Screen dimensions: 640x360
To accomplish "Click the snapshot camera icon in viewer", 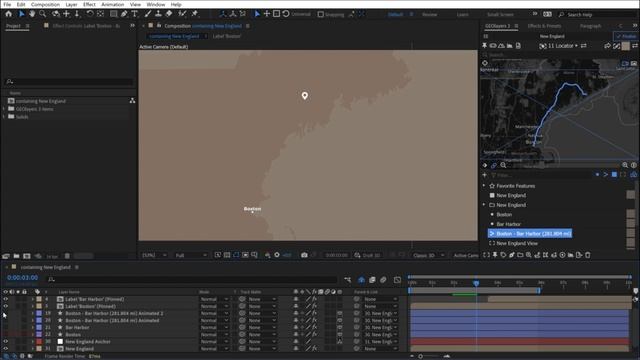I will [x=304, y=255].
